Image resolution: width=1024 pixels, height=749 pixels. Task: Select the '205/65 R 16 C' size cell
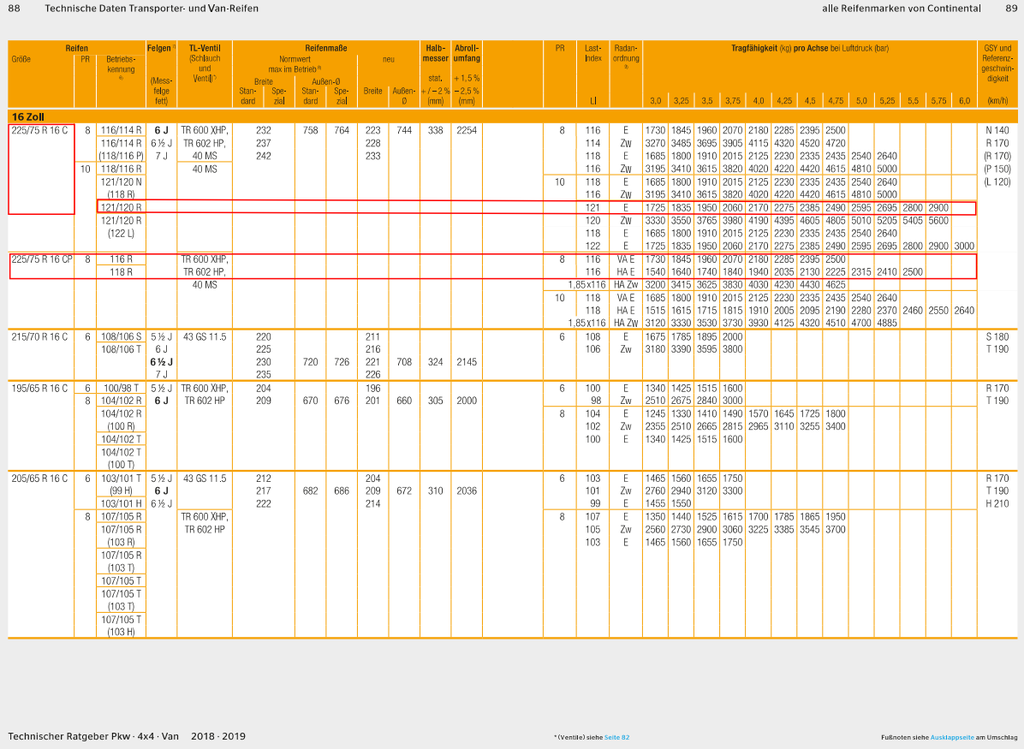click(40, 479)
